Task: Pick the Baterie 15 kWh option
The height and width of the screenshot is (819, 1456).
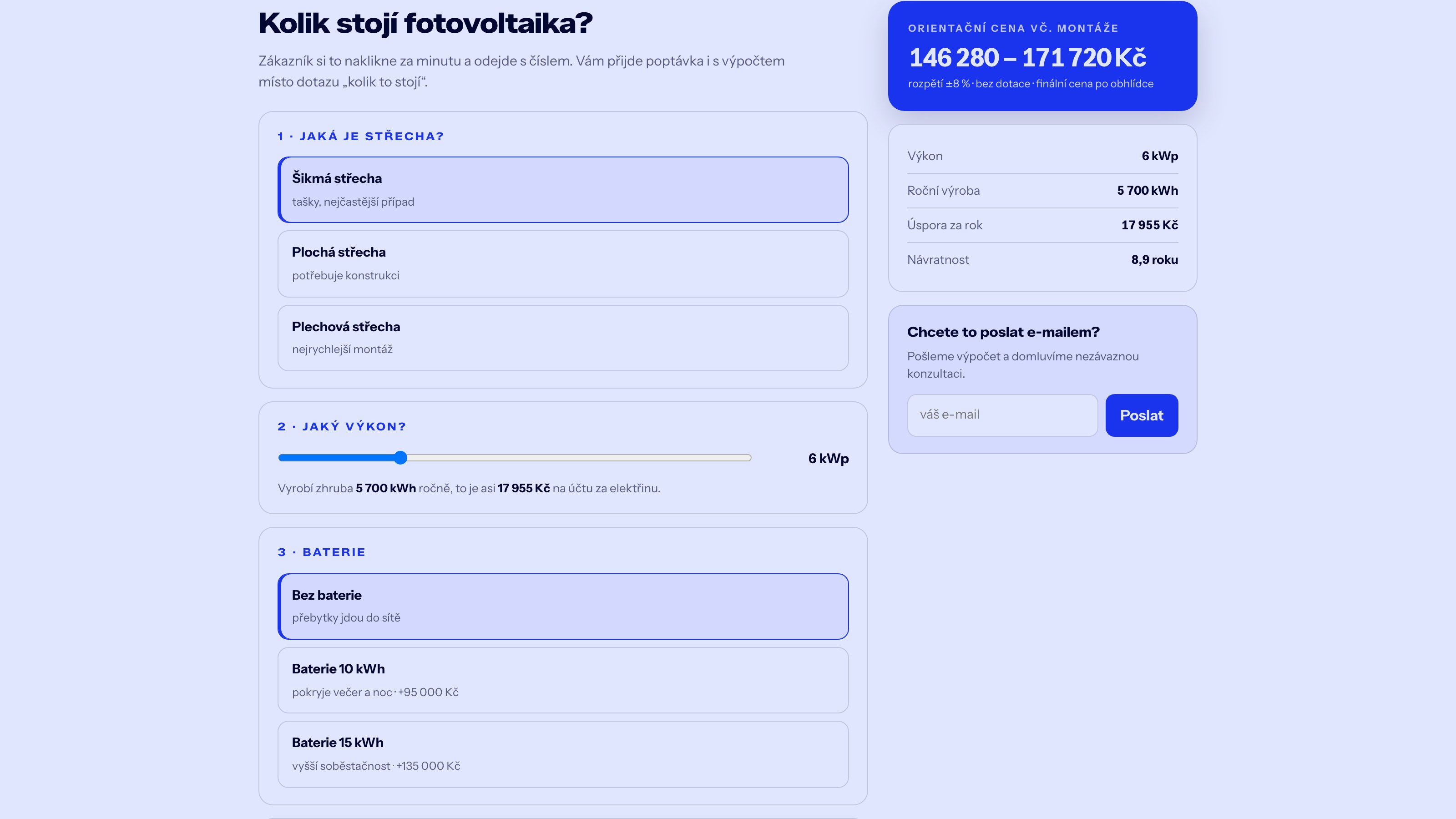Action: coord(563,754)
